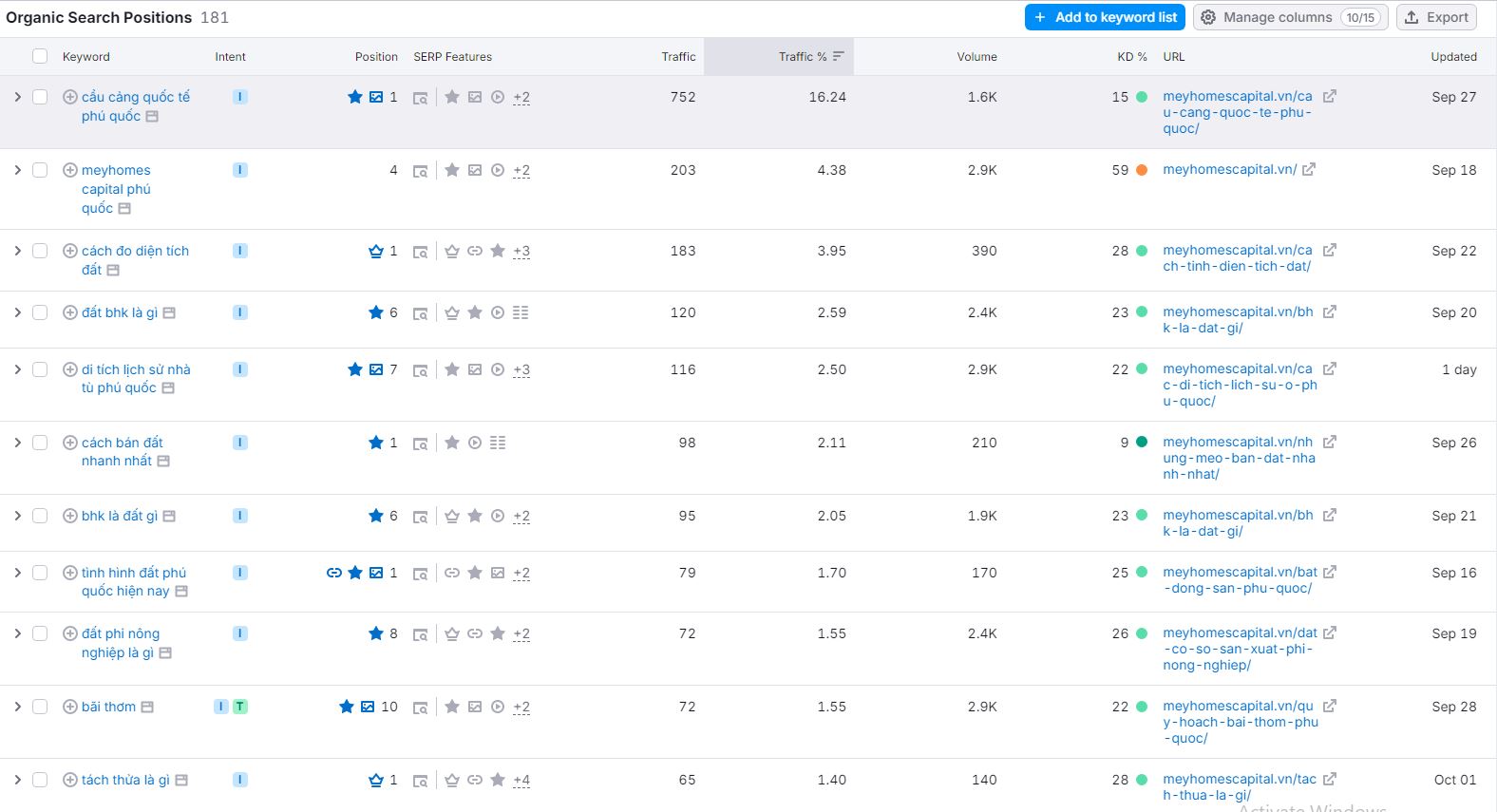Add đất bhk là gì via plus icon
This screenshot has width=1497, height=812.
click(70, 312)
